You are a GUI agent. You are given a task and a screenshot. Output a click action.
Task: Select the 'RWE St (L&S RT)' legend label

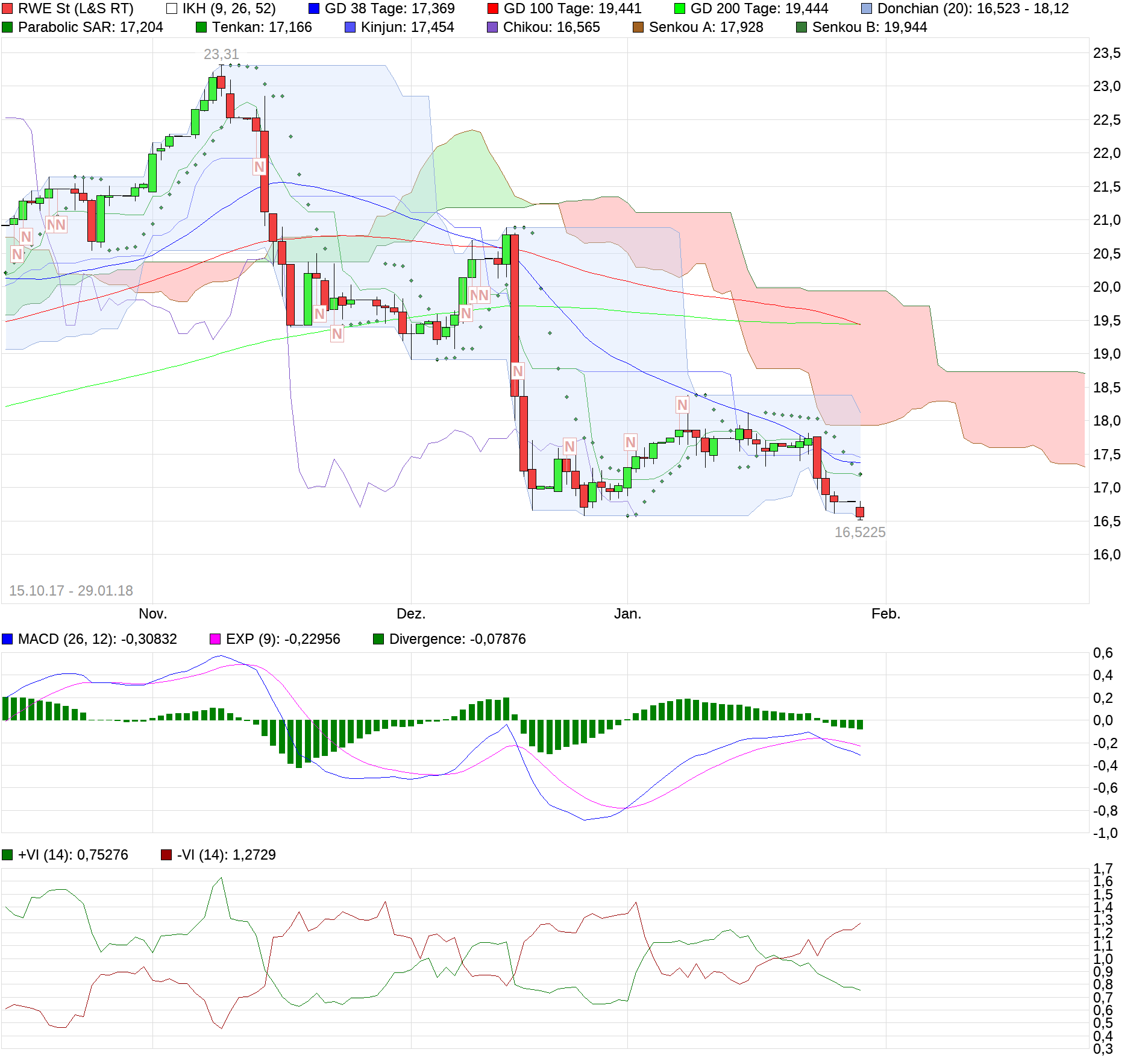[76, 8]
